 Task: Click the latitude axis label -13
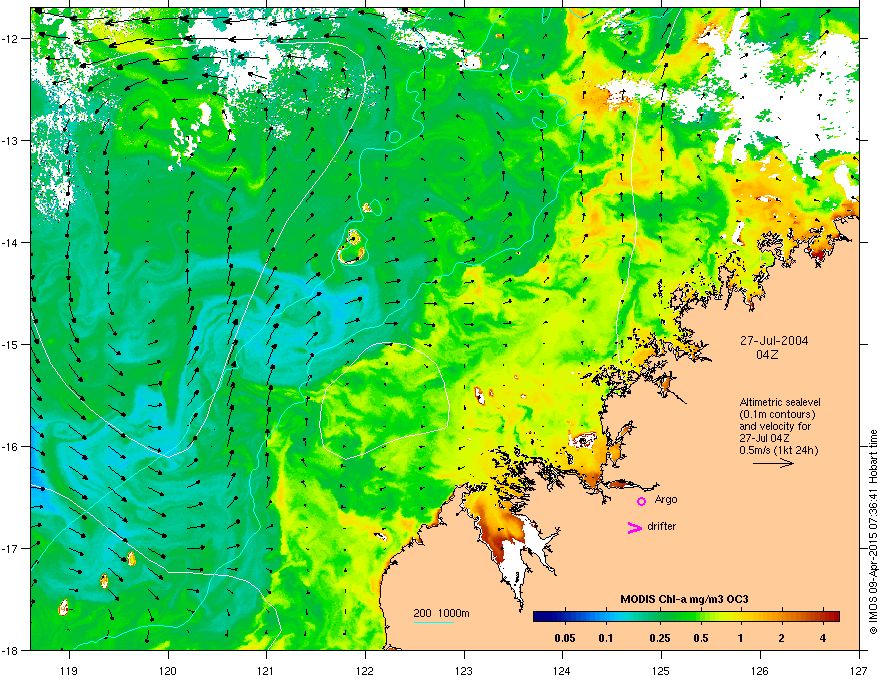(x=11, y=140)
